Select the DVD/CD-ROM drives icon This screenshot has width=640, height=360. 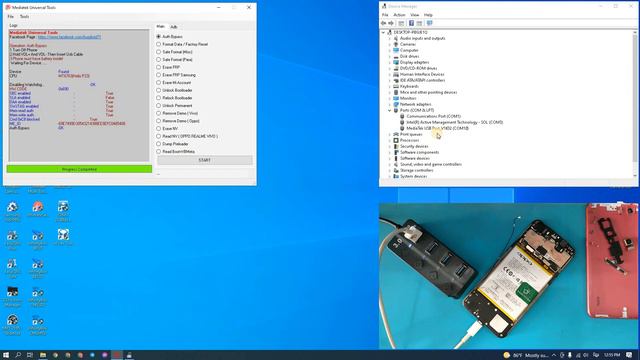point(396,68)
